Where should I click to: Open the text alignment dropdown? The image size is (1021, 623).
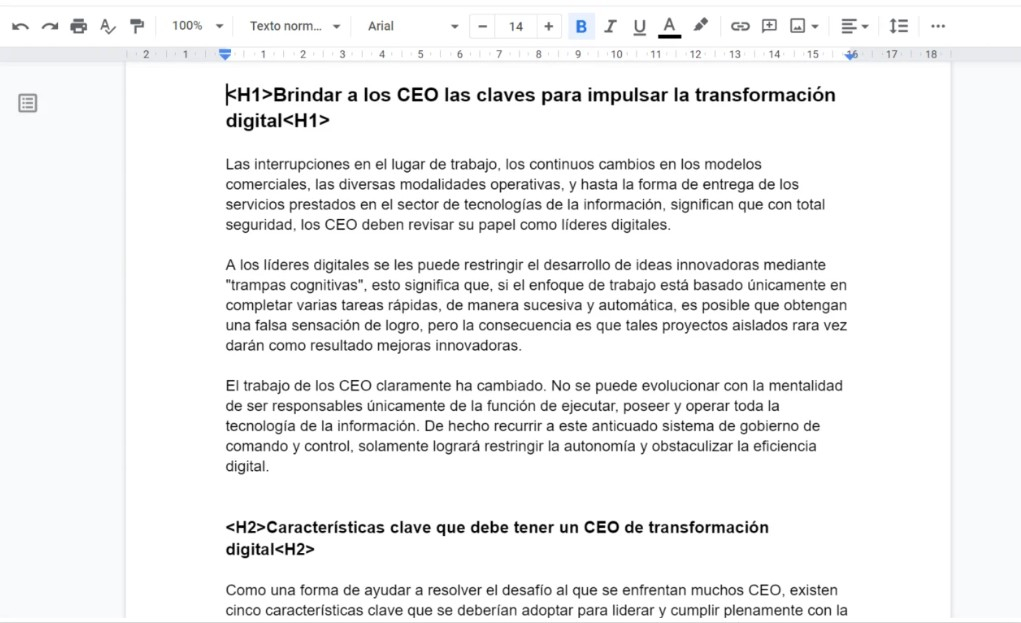point(853,26)
